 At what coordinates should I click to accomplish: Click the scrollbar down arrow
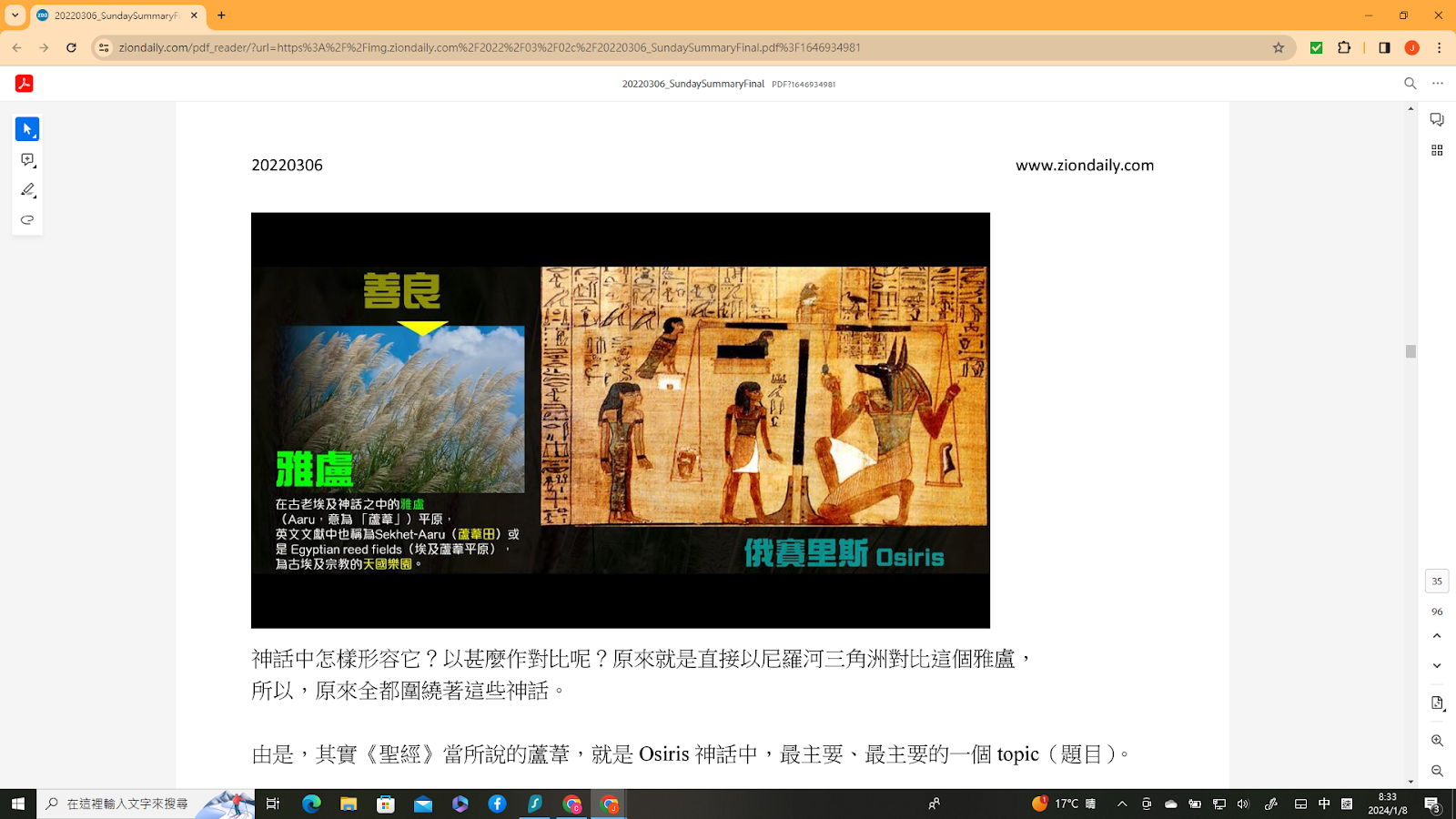point(1410,782)
